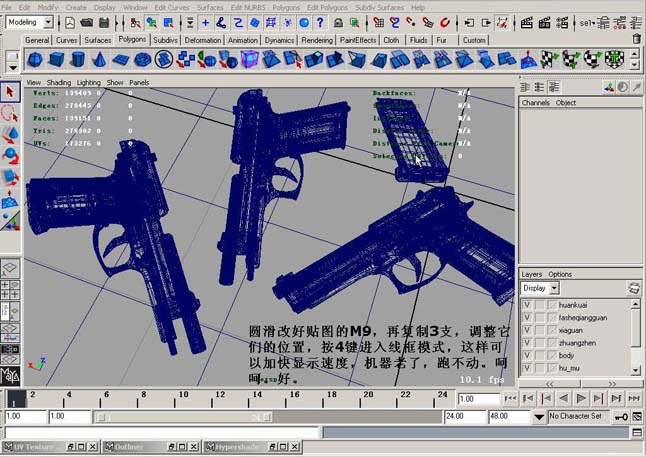Open the Options menu in Layers panel

[x=560, y=274]
